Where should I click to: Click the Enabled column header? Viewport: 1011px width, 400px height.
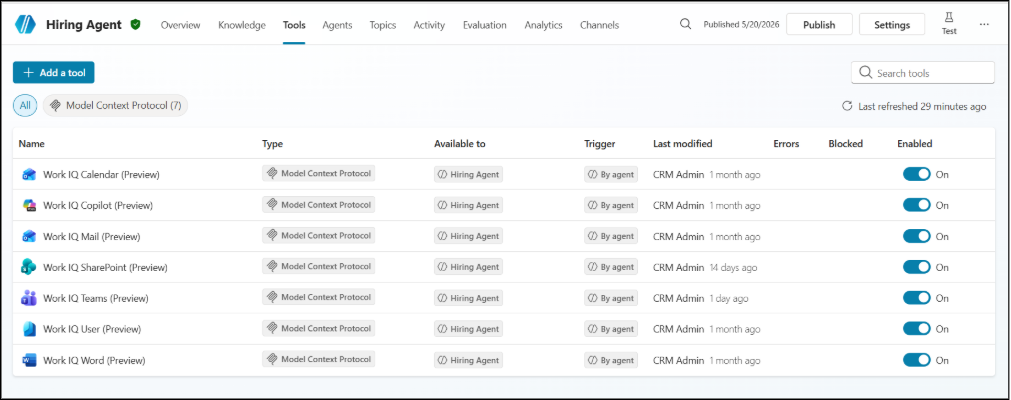[915, 144]
